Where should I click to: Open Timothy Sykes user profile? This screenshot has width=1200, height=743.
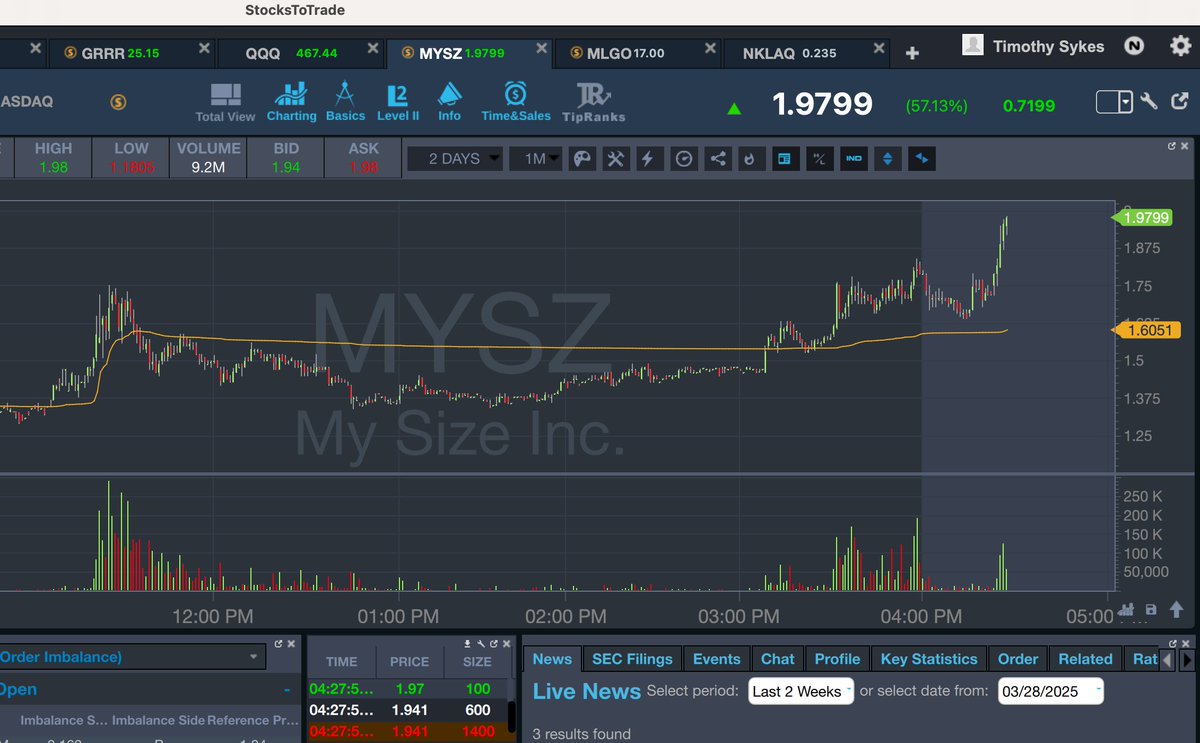click(x=1034, y=46)
